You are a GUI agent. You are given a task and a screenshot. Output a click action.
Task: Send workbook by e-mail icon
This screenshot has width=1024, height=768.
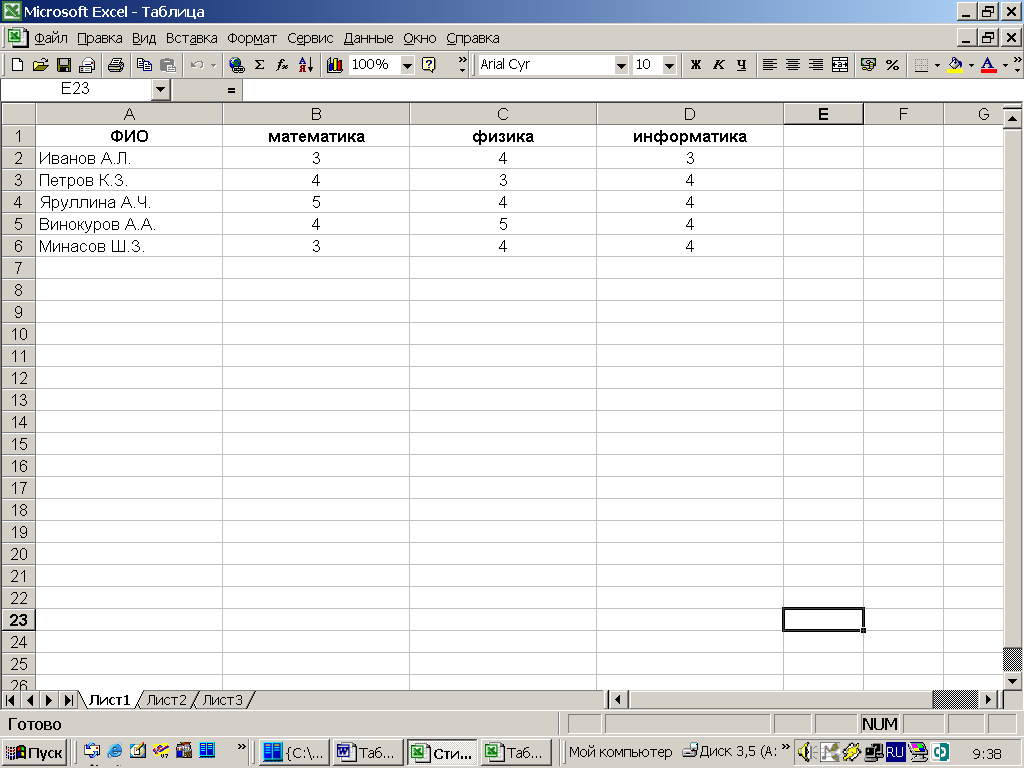(x=87, y=65)
